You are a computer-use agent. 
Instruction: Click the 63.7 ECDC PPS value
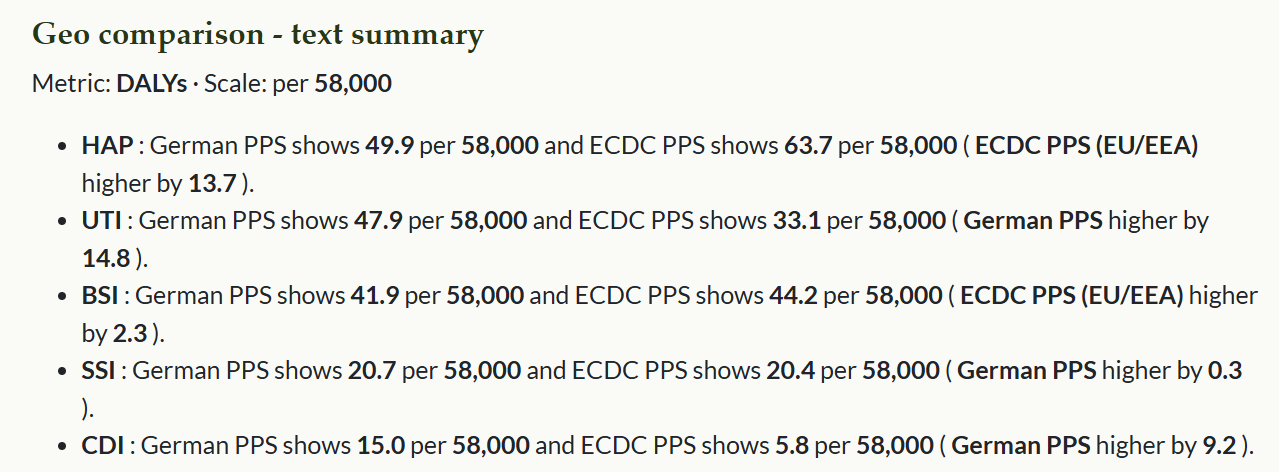[807, 146]
